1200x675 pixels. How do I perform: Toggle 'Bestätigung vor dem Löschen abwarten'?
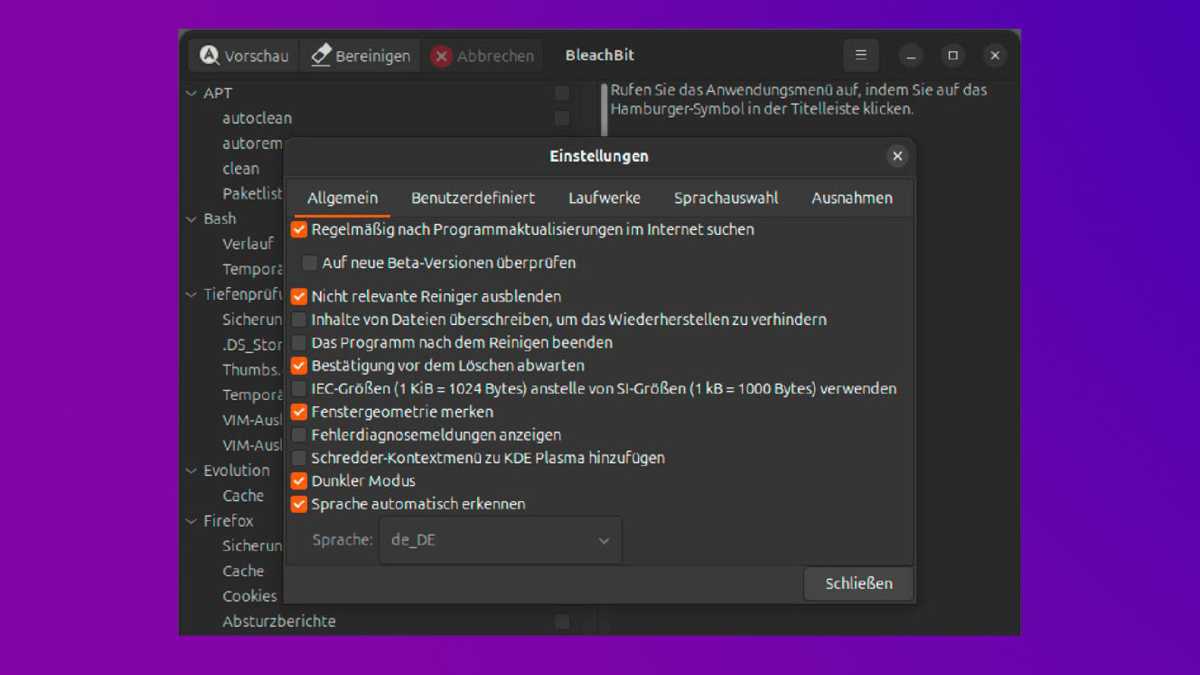tap(299, 366)
